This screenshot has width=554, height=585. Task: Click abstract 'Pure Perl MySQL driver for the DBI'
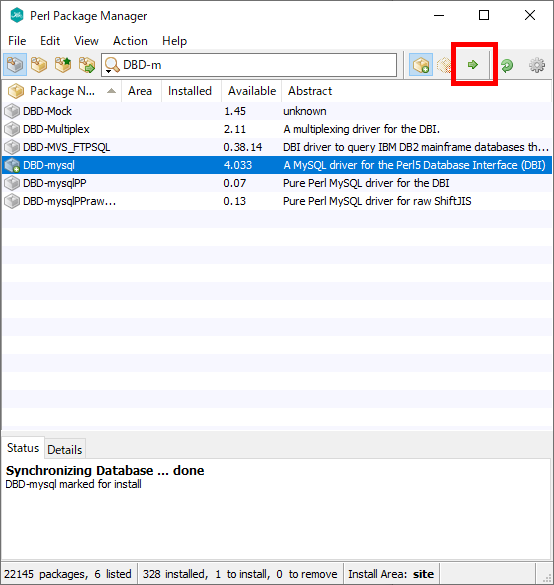(366, 183)
